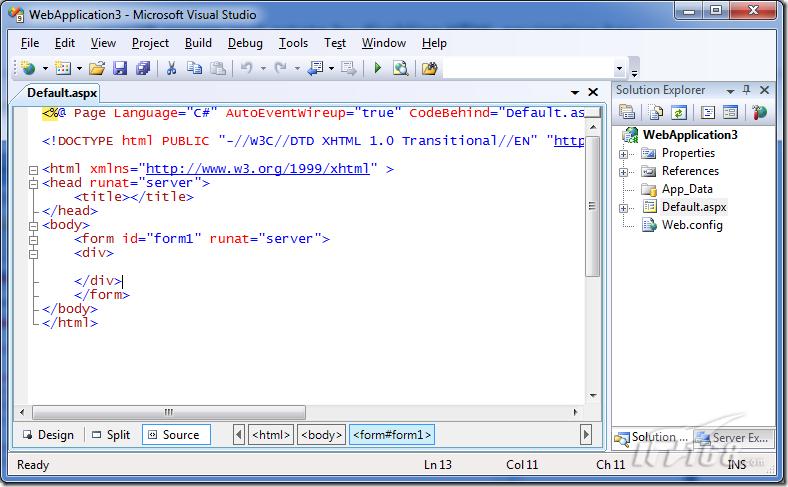Image resolution: width=788 pixels, height=487 pixels.
Task: Open the Debug menu
Action: [245, 43]
